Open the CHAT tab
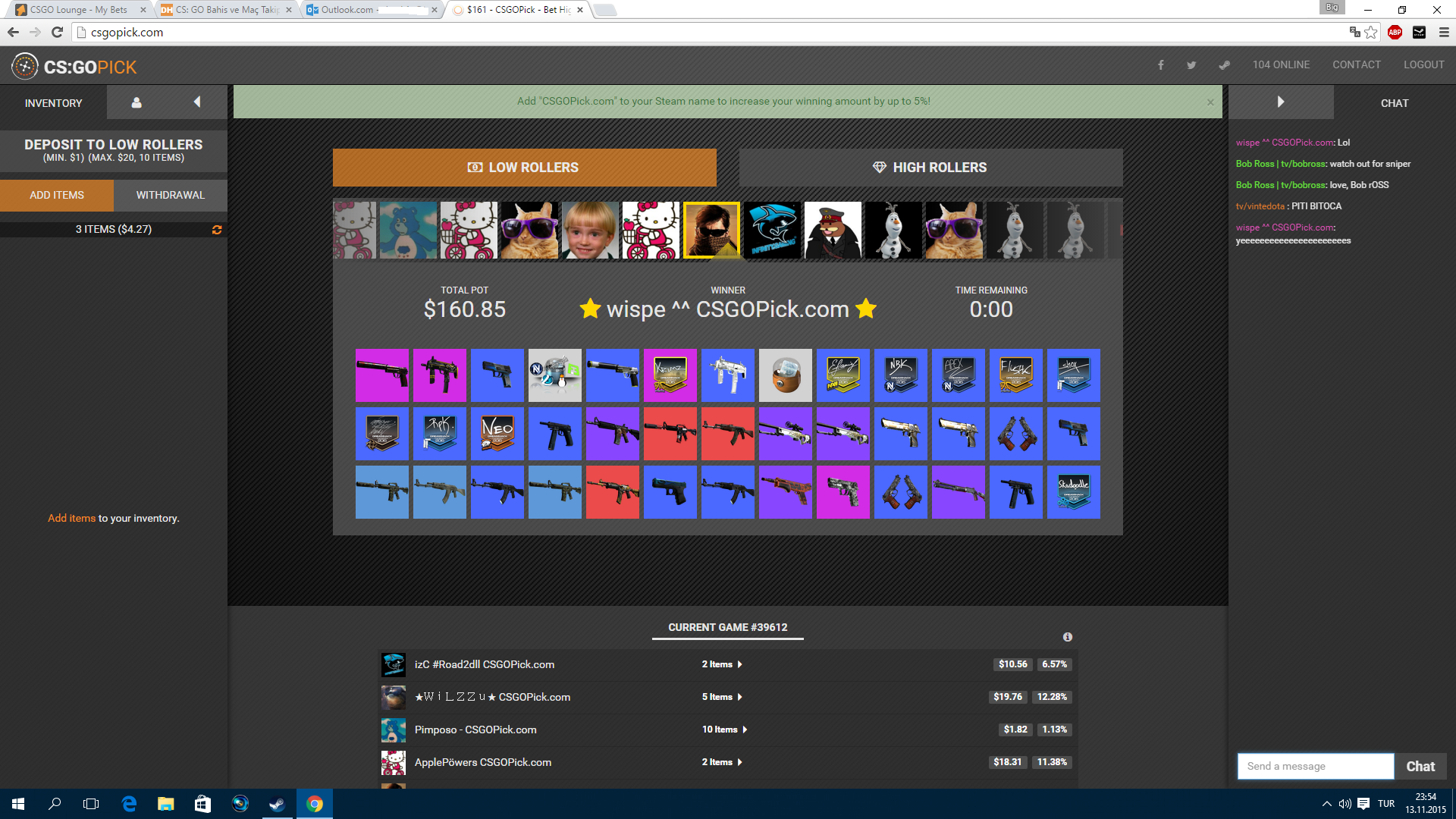1456x819 pixels. [1395, 103]
